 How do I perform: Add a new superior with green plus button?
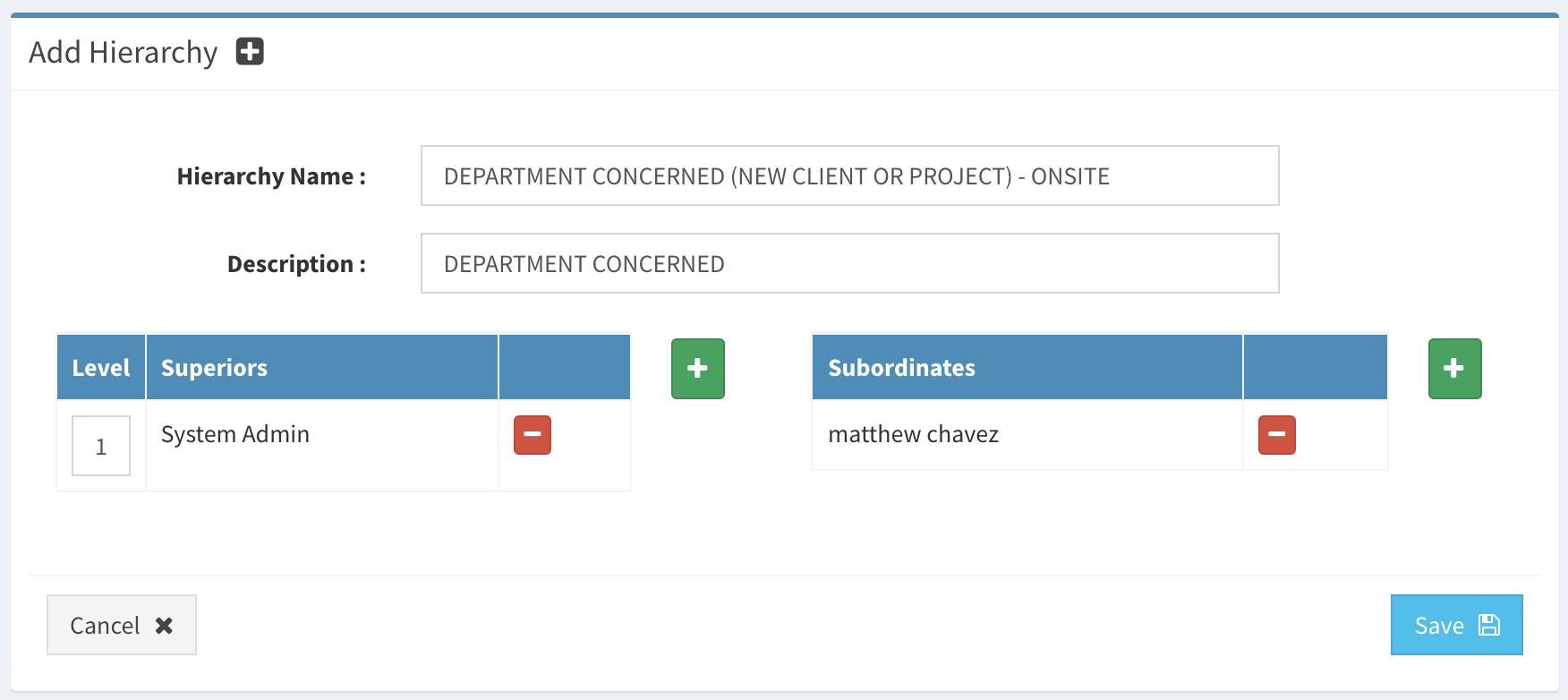tap(697, 368)
